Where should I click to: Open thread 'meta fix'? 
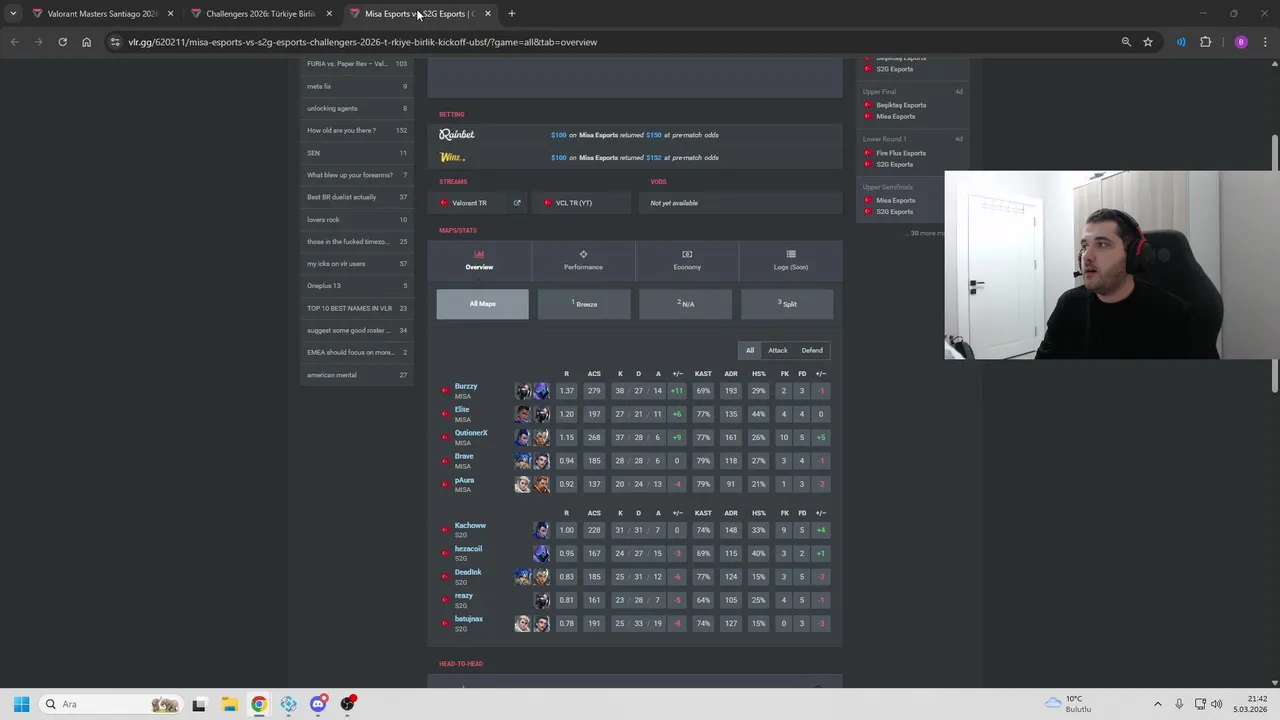tap(357, 86)
